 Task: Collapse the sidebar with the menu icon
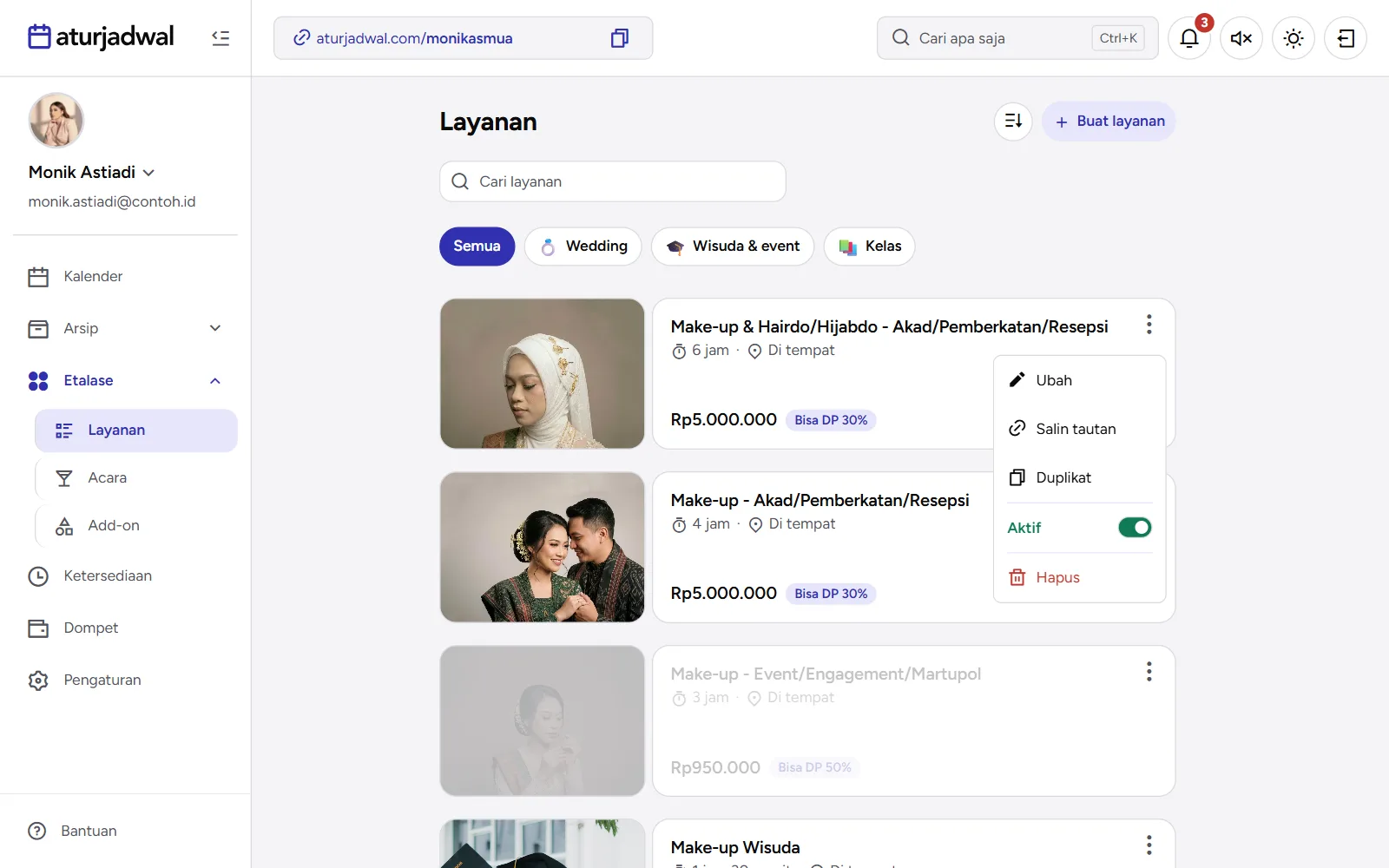[x=221, y=38]
